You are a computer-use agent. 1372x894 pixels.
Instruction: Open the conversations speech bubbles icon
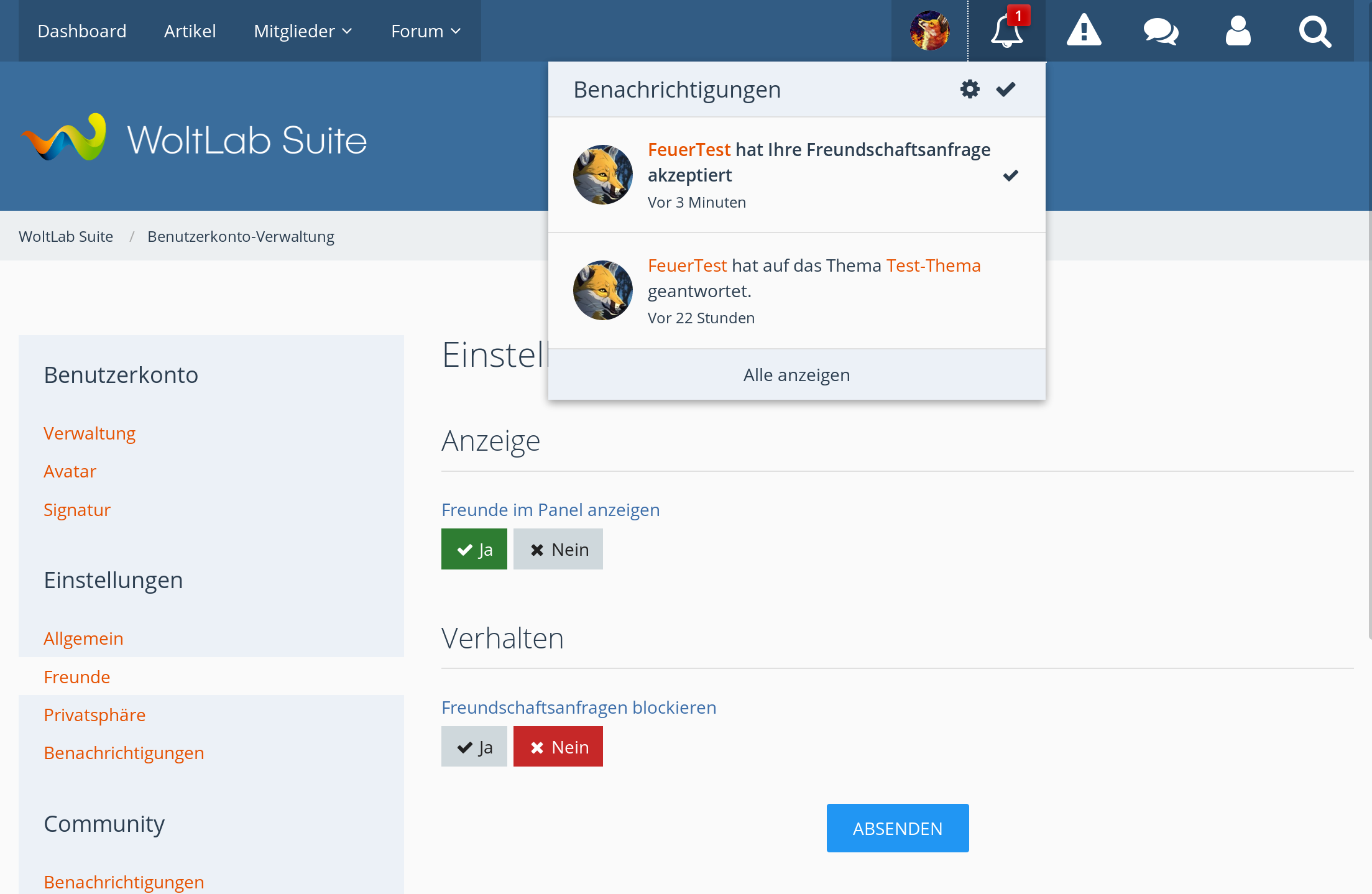tap(1161, 31)
